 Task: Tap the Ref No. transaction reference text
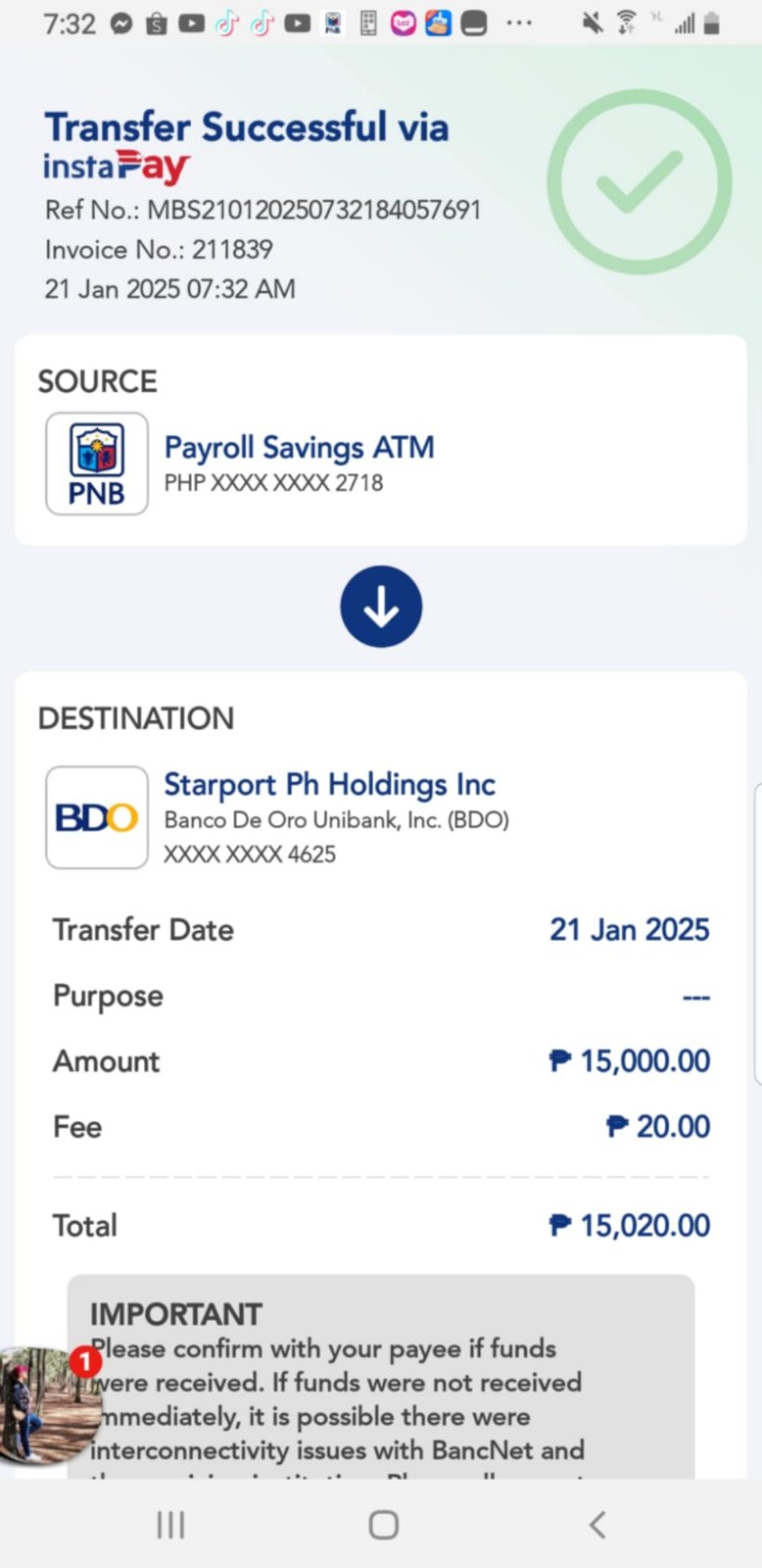point(262,210)
